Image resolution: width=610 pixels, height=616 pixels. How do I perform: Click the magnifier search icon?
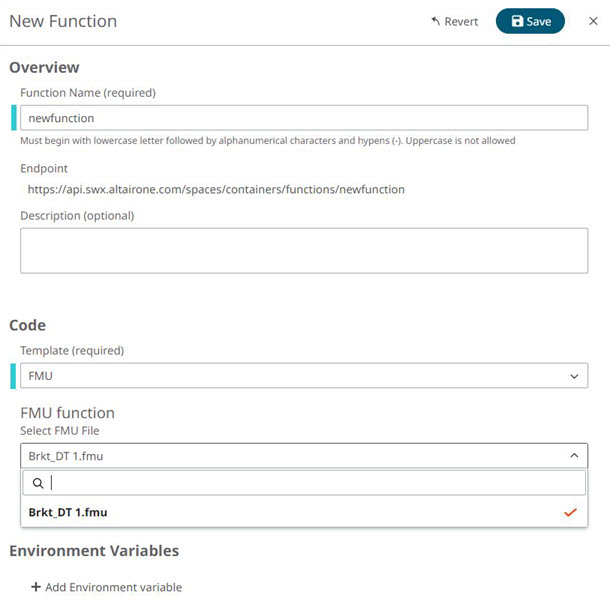click(x=38, y=483)
